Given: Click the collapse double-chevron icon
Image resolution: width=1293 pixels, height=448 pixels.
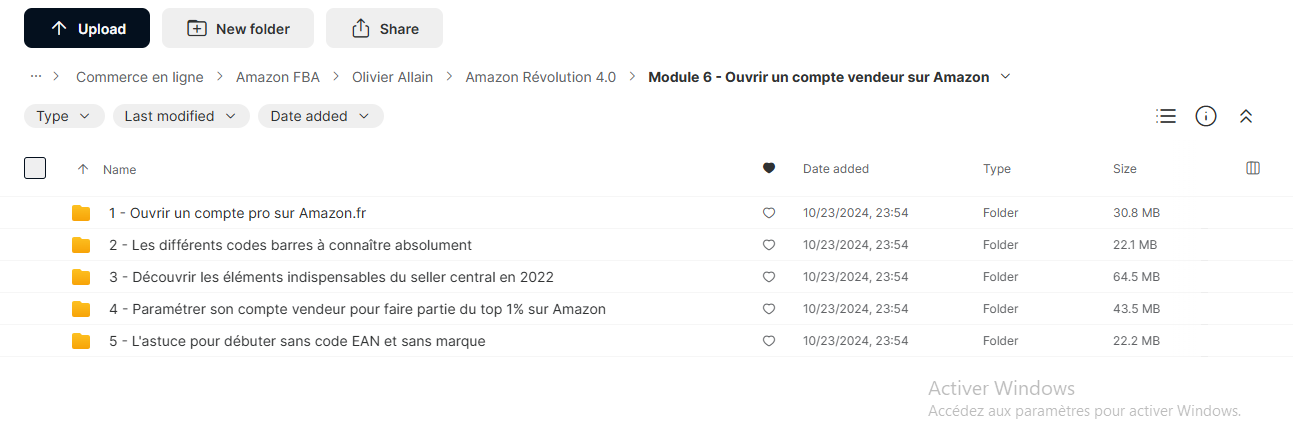Looking at the screenshot, I should 1246,116.
